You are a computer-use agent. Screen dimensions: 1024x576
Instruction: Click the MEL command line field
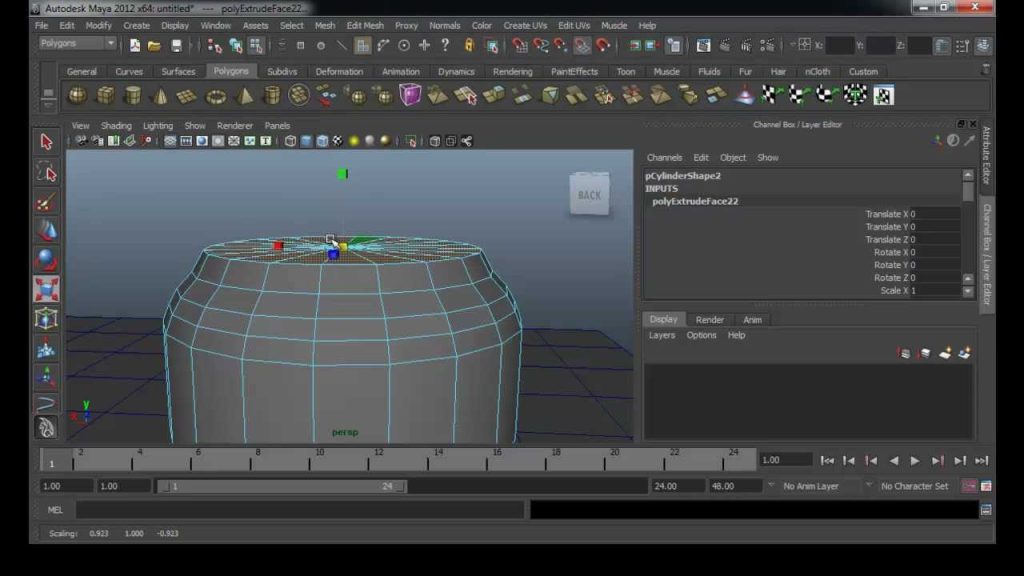300,510
